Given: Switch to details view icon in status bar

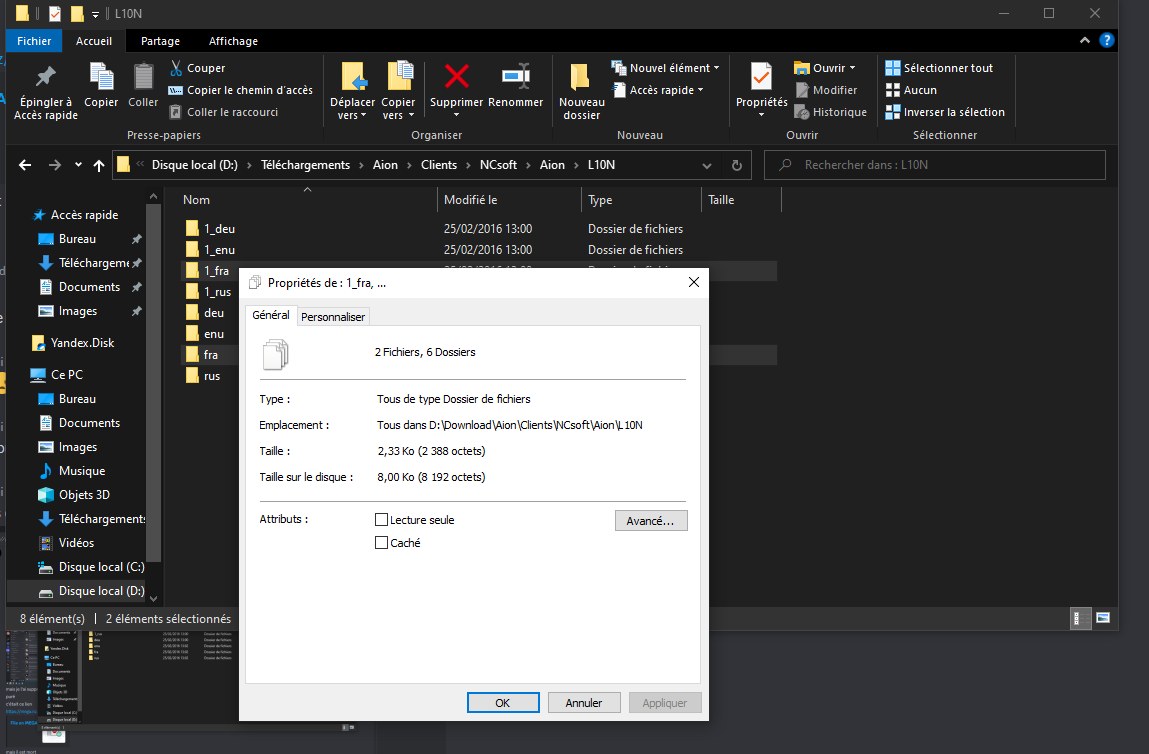Looking at the screenshot, I should pos(1081,618).
